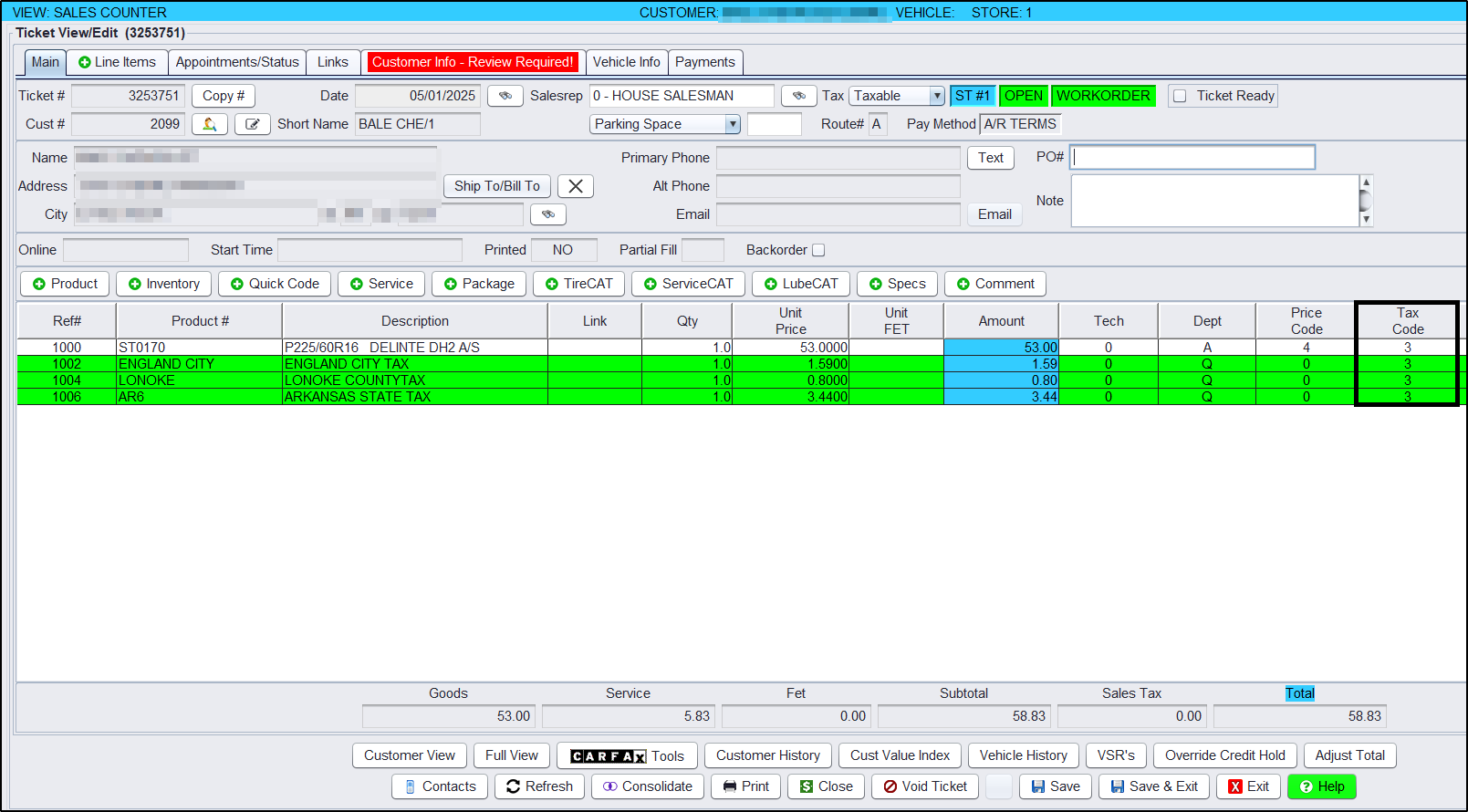Click the customer search icon next to Cust #
Viewport: 1468px width, 812px height.
[209, 124]
